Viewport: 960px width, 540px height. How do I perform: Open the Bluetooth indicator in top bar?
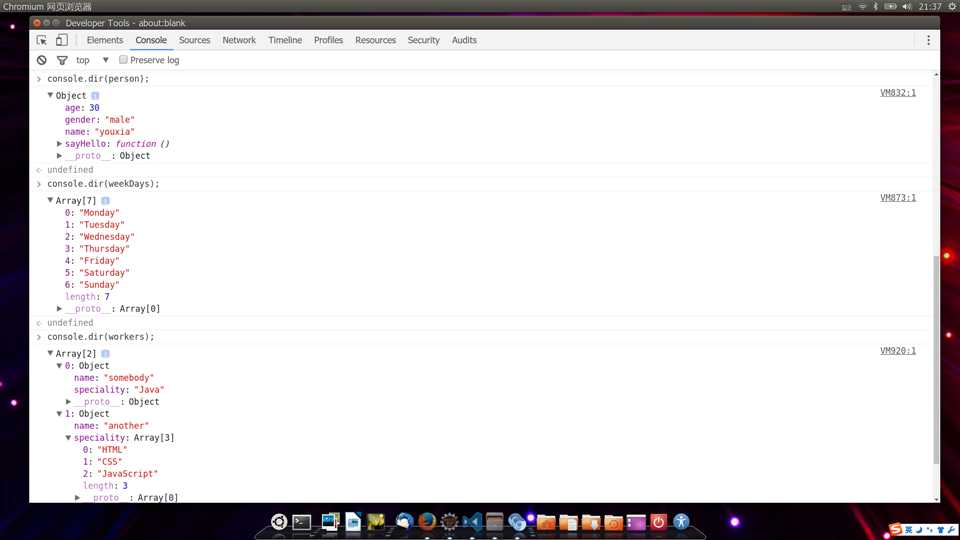coord(876,7)
